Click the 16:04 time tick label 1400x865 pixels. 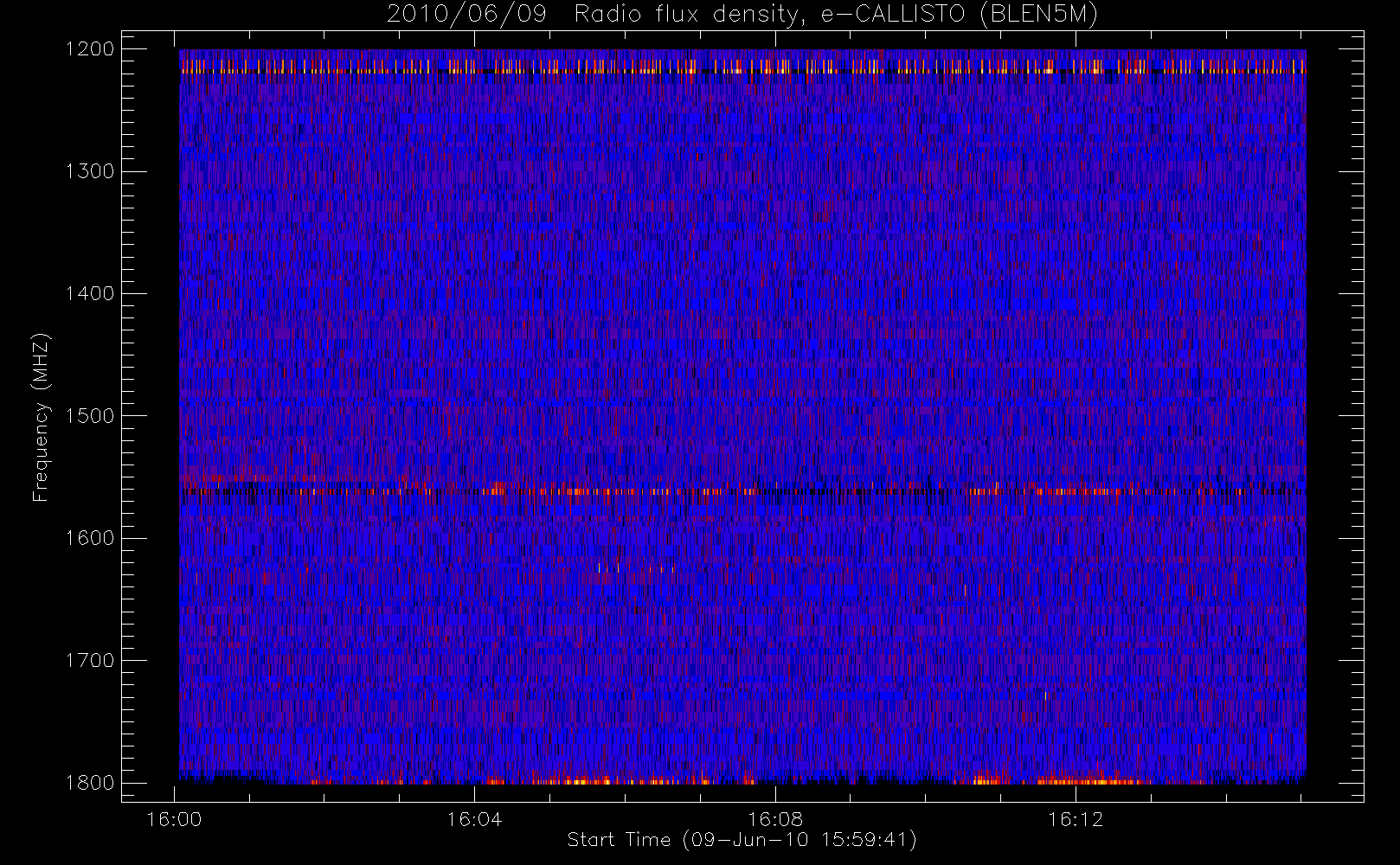coord(474,819)
